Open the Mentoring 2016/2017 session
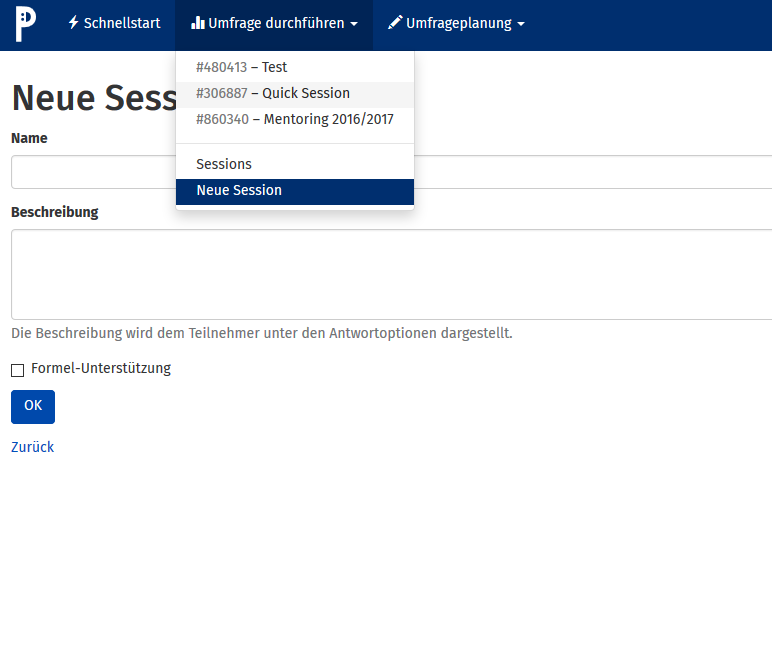This screenshot has width=772, height=654. click(294, 119)
